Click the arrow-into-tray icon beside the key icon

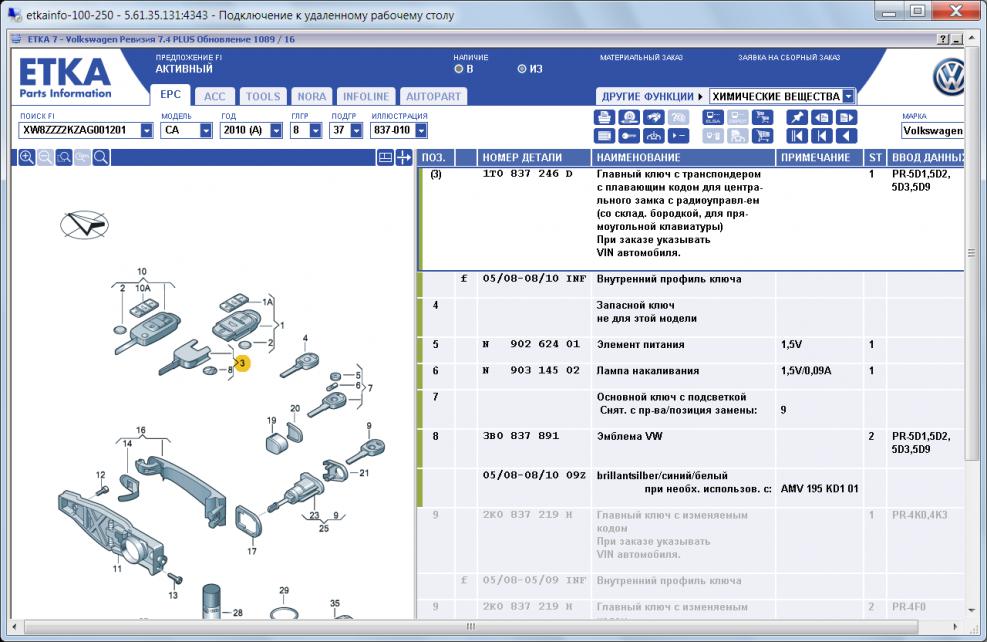click(x=653, y=135)
